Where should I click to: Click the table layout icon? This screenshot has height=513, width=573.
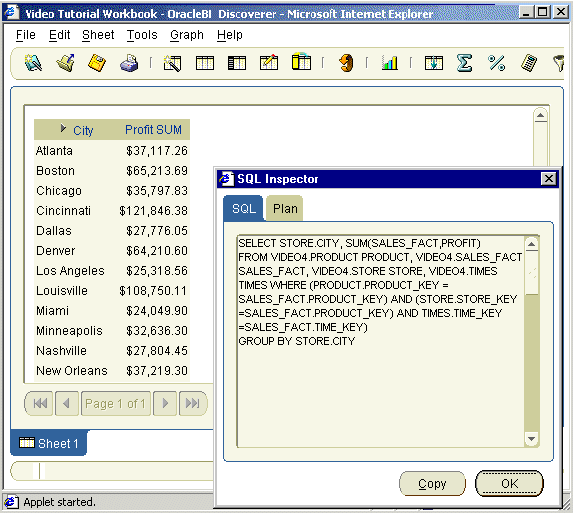[205, 63]
